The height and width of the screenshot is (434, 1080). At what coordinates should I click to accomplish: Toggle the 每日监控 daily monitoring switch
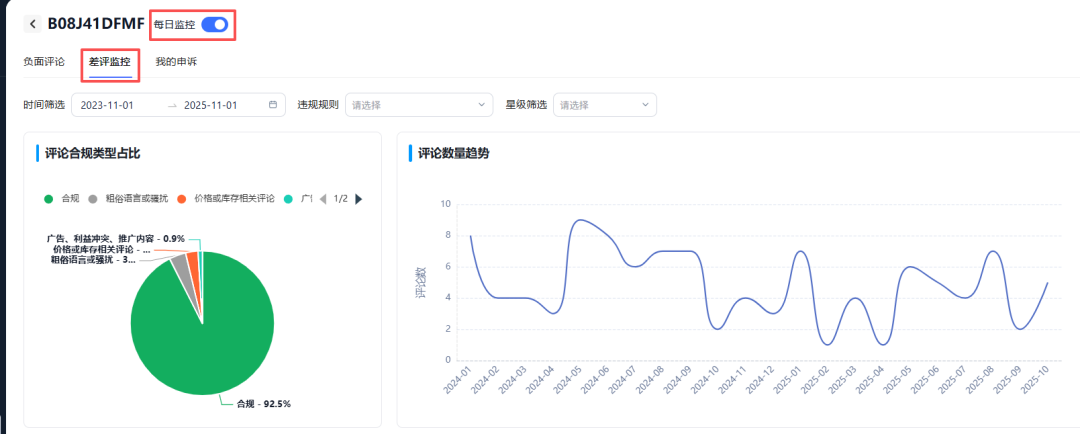pyautogui.click(x=215, y=24)
